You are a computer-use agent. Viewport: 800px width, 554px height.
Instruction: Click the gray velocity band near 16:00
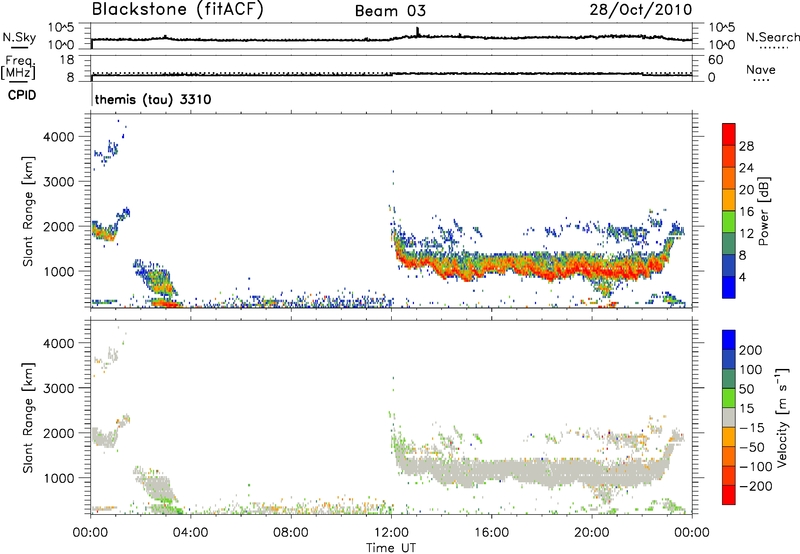(x=492, y=470)
